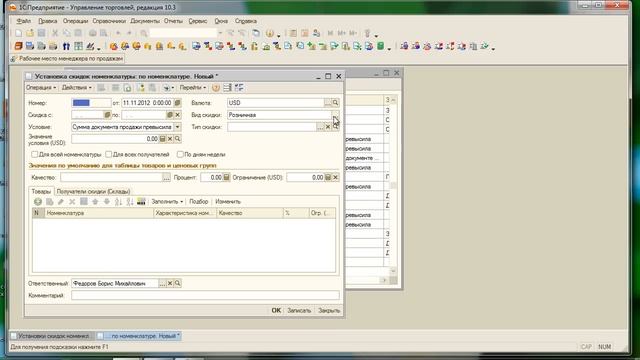The width and height of the screenshot is (640, 360).
Task: Clear the 'Значение условия' value with X
Action: (x=170, y=139)
